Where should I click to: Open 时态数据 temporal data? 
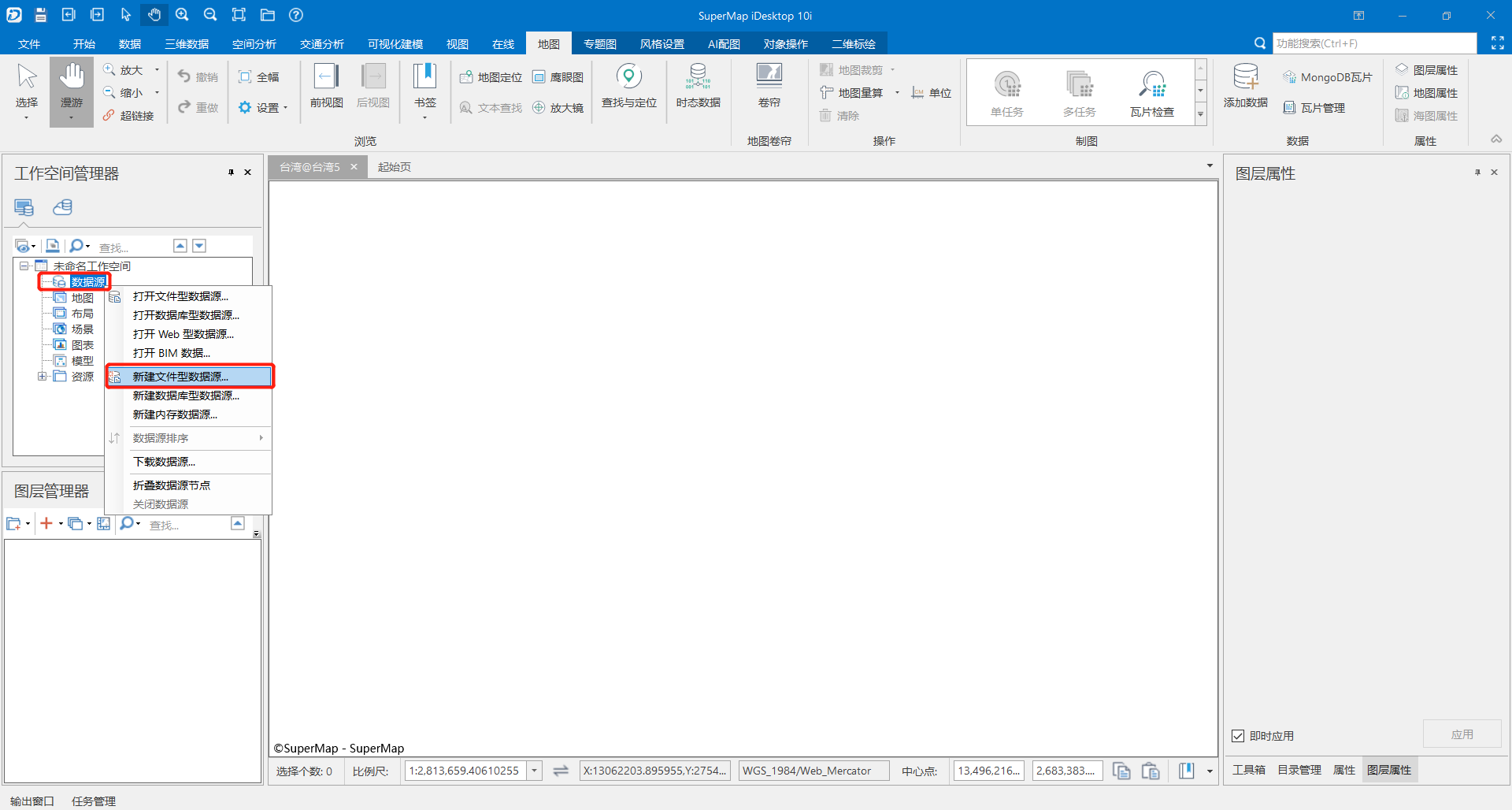tap(698, 87)
